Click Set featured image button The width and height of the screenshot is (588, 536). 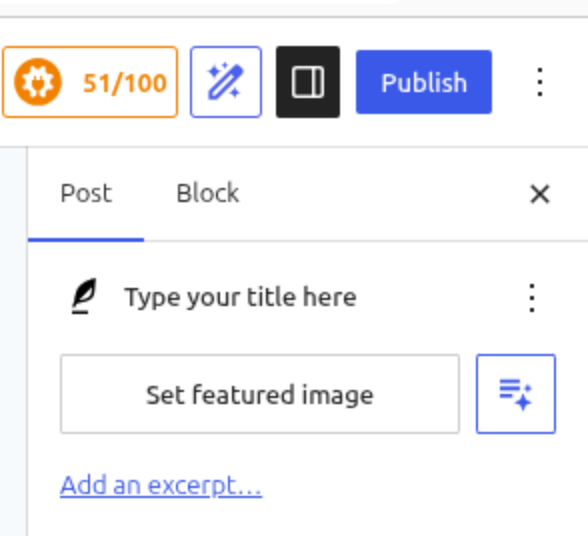260,394
